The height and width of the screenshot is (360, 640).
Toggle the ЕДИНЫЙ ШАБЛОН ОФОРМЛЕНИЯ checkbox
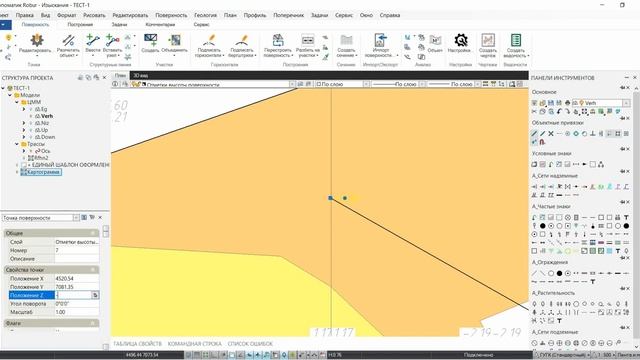click(24, 165)
